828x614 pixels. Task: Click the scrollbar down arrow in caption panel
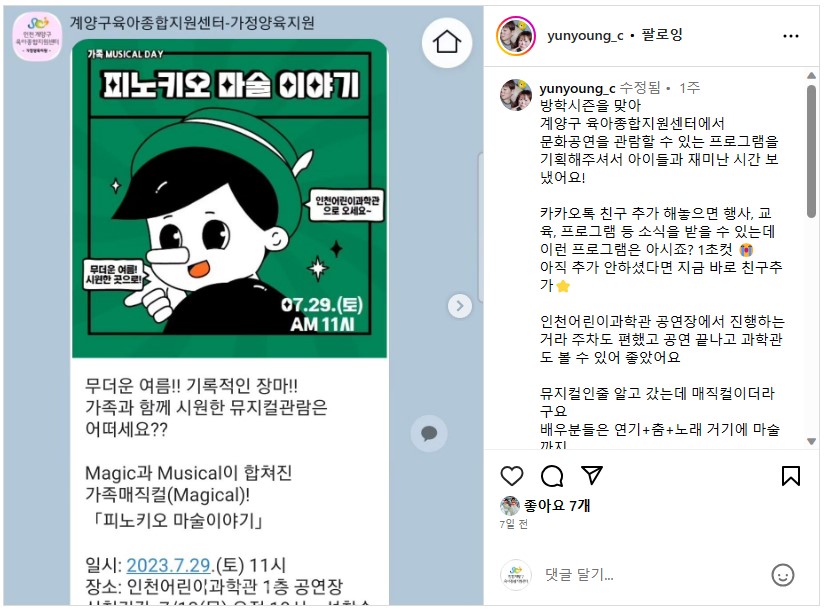(x=812, y=441)
